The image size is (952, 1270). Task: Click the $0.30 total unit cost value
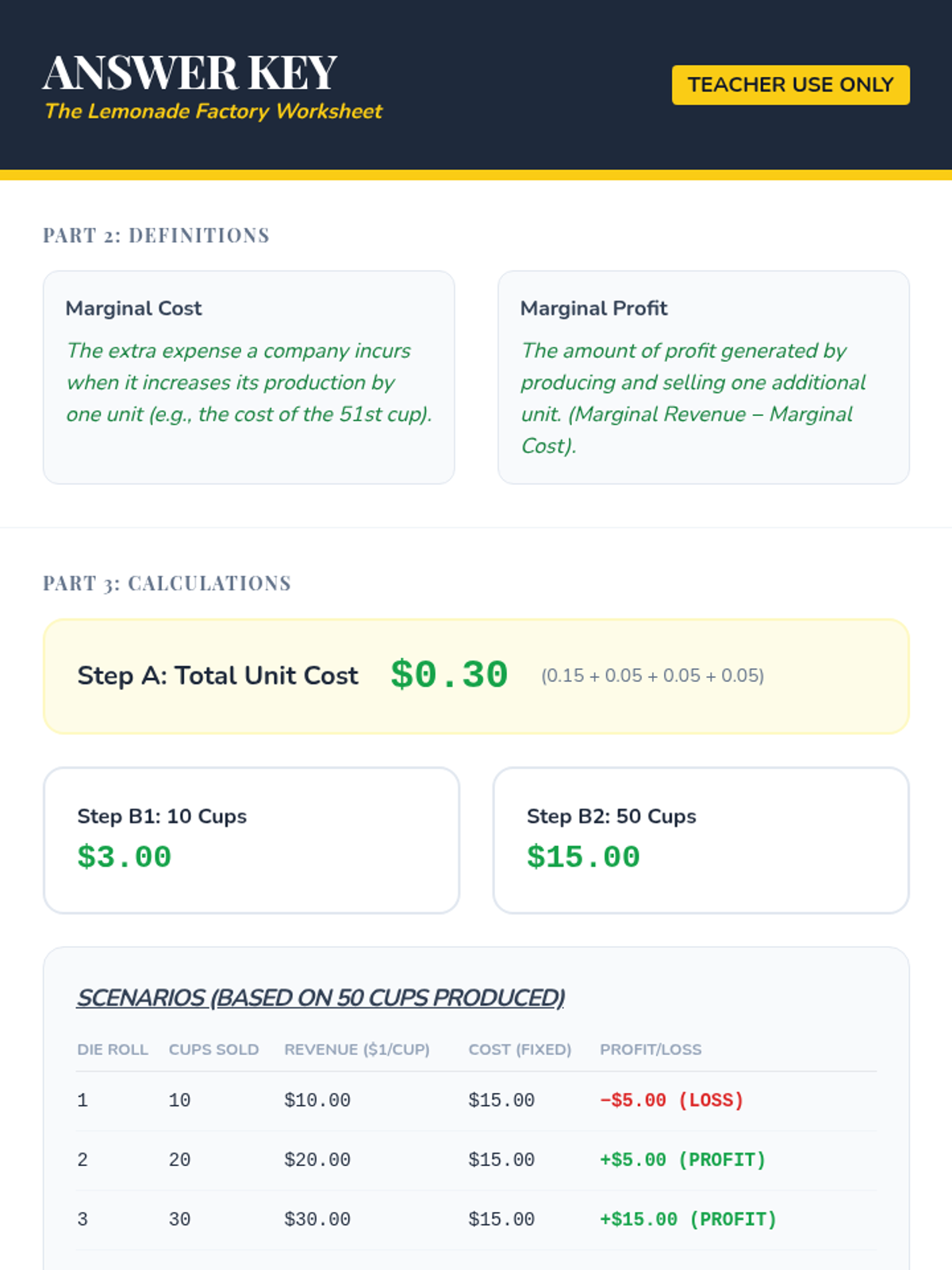[x=449, y=675]
